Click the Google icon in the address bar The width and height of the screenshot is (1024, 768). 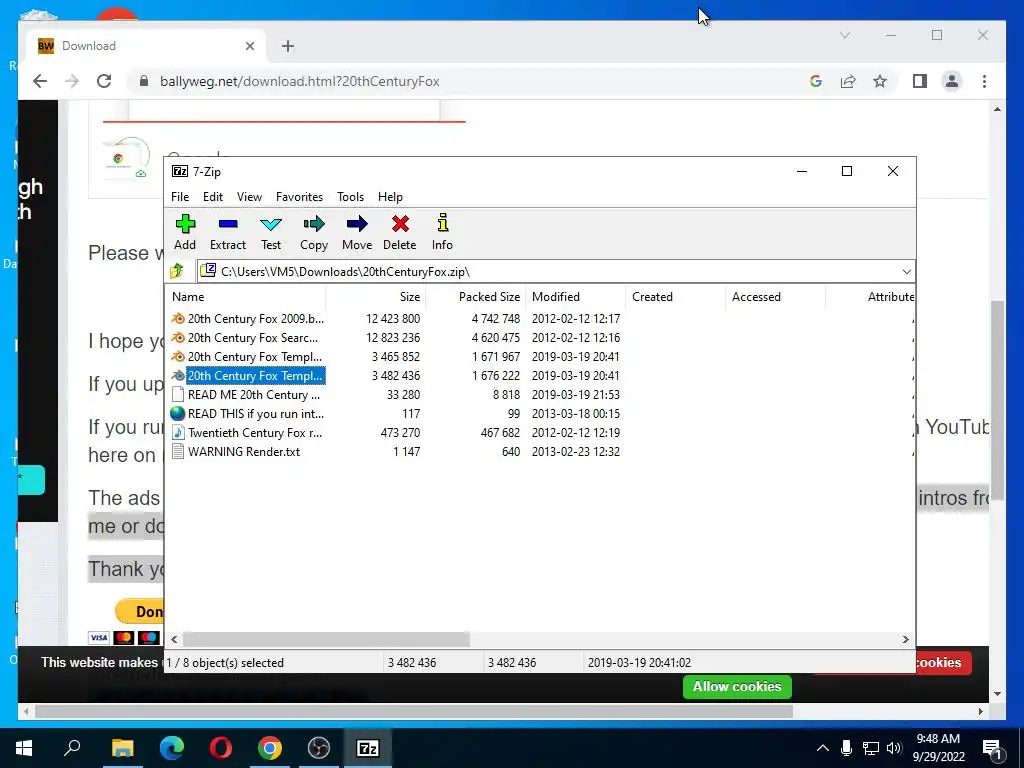click(815, 81)
